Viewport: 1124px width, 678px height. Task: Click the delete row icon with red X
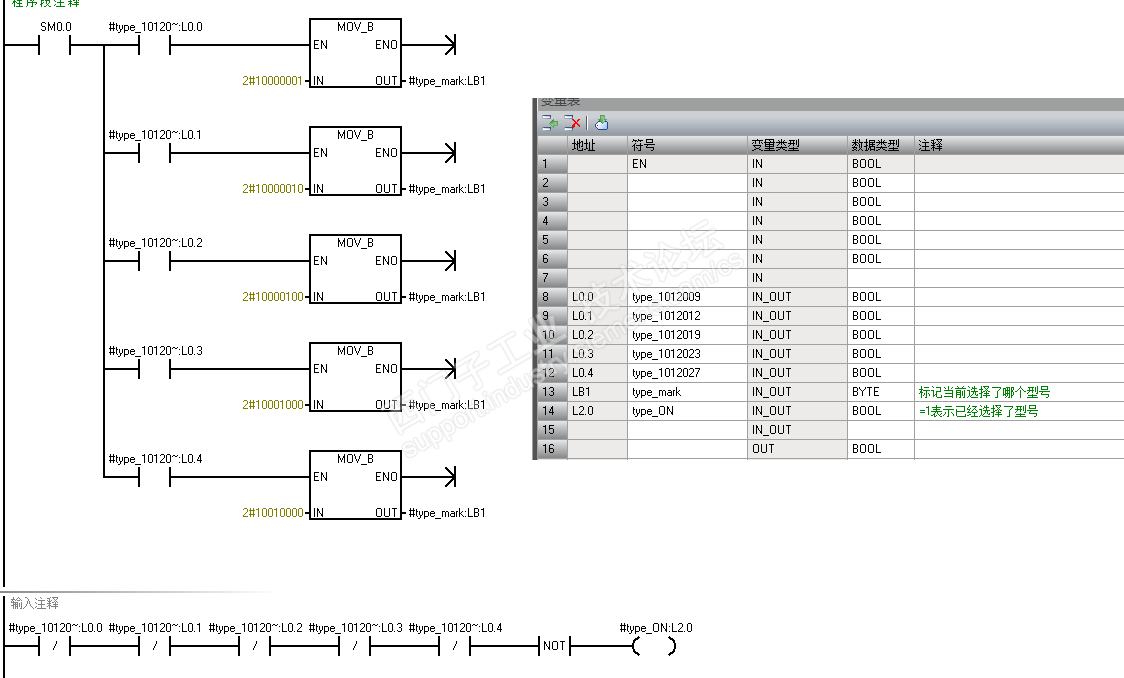[572, 123]
